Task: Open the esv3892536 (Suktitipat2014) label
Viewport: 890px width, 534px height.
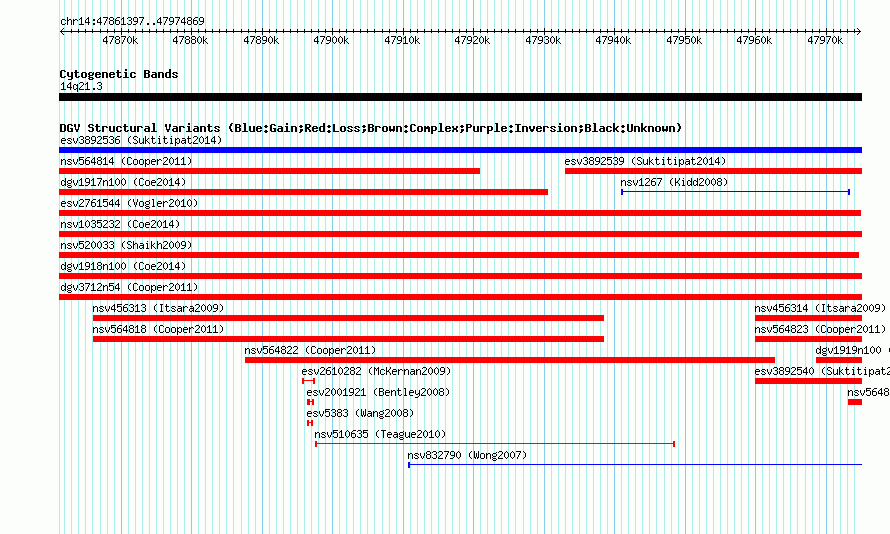Action: click(x=141, y=140)
